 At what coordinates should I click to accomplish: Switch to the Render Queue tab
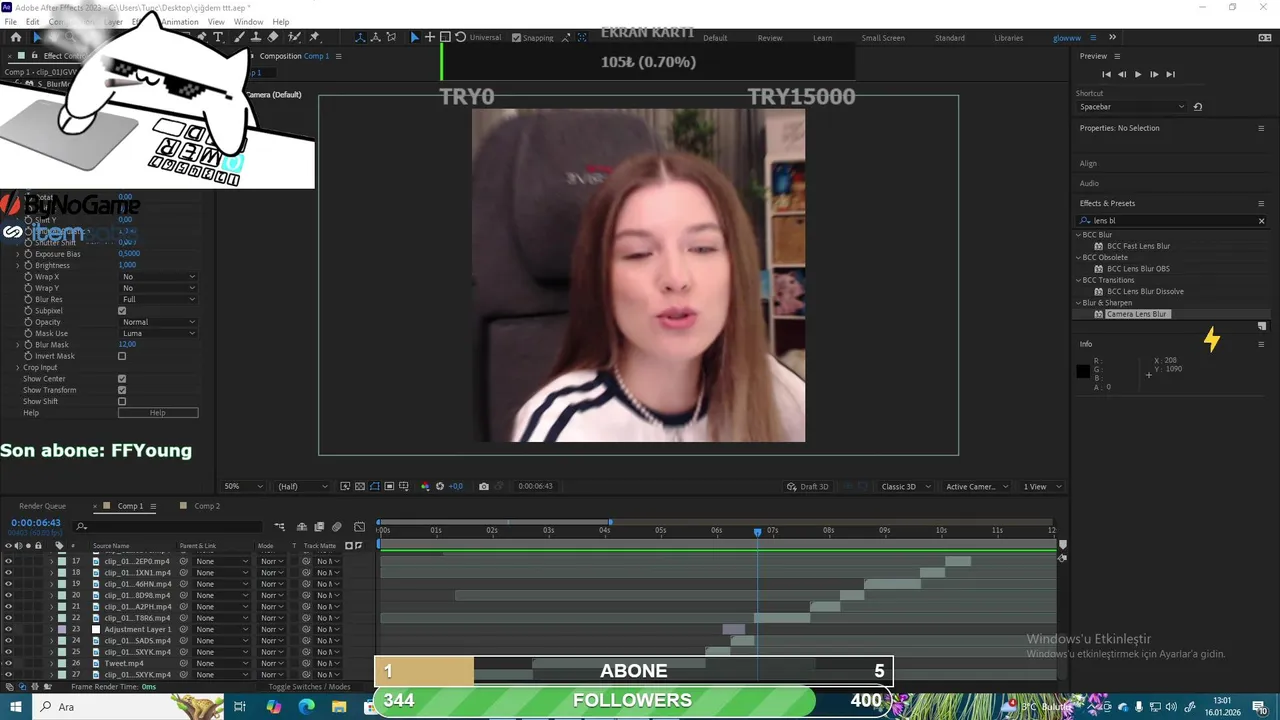pyautogui.click(x=42, y=506)
